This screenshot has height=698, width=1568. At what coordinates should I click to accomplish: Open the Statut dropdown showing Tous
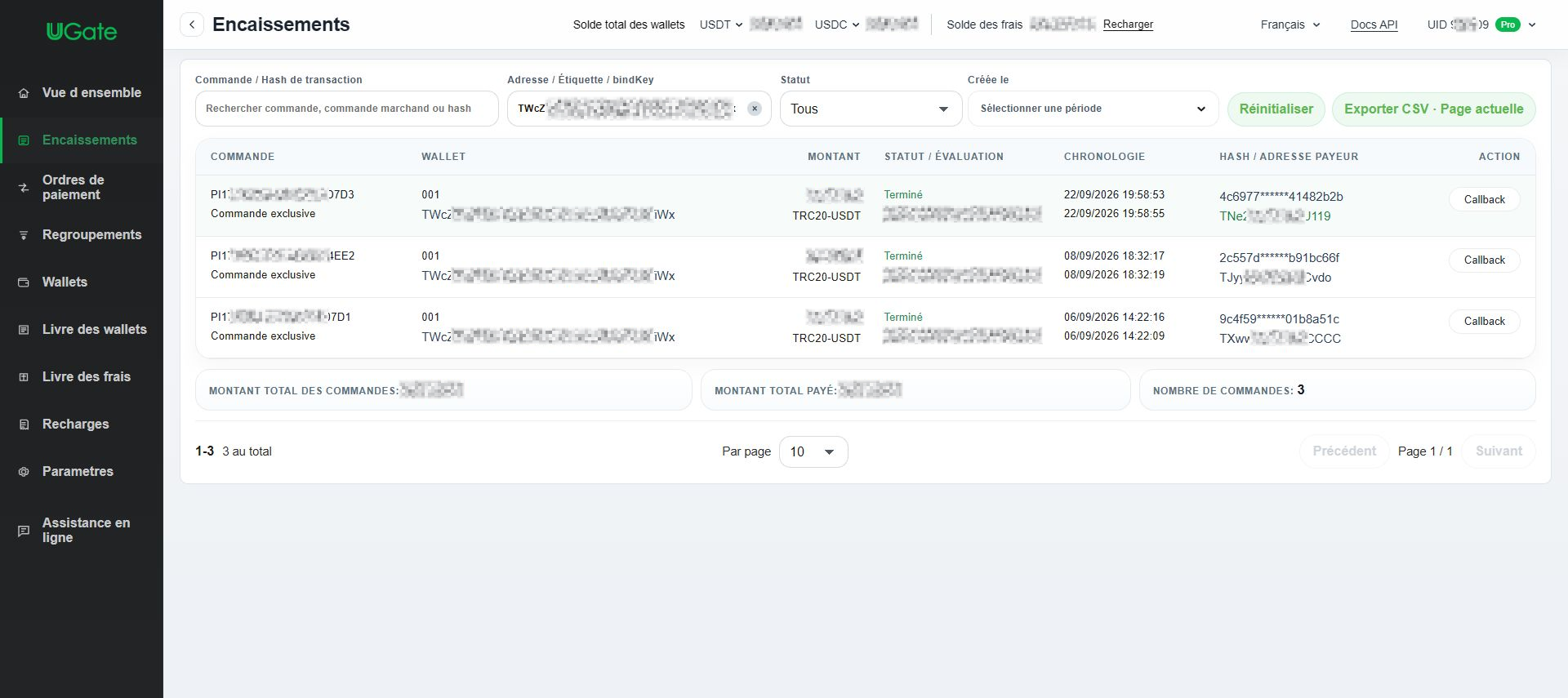pos(870,109)
